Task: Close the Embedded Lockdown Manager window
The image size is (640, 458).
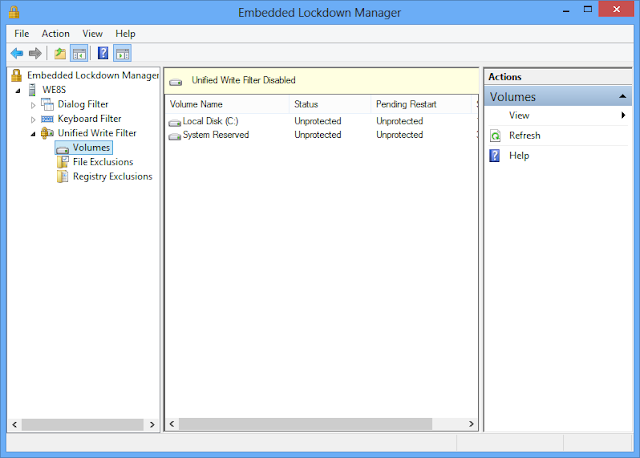Action: [616, 9]
